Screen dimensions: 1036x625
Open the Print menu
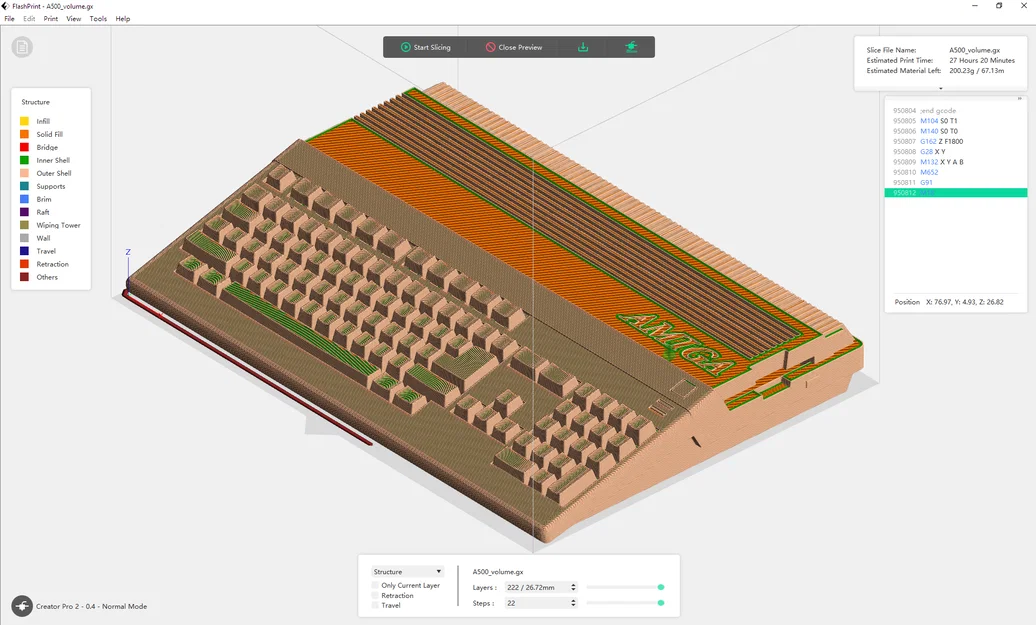[x=50, y=18]
